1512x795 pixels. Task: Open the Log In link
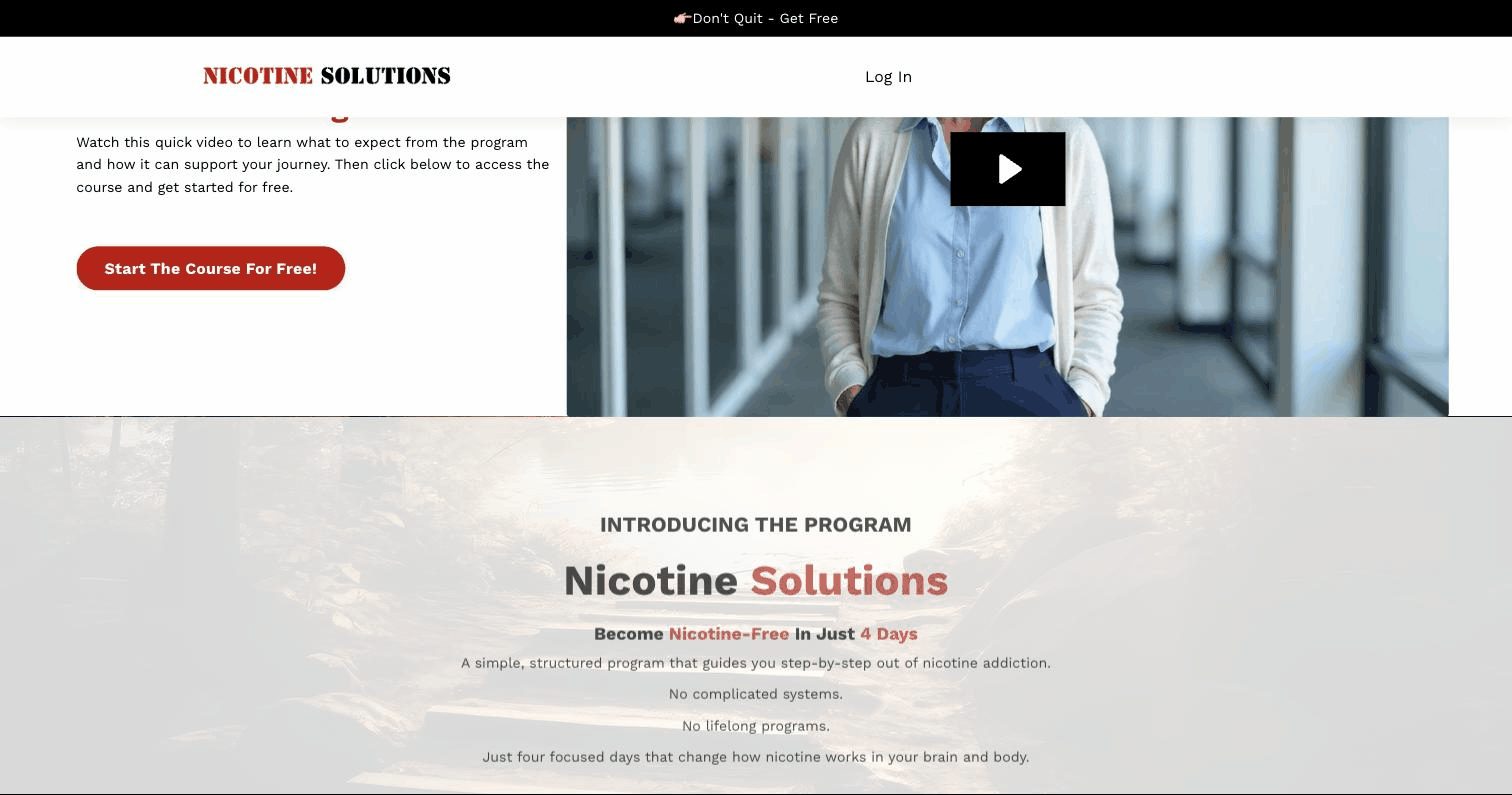tap(888, 77)
